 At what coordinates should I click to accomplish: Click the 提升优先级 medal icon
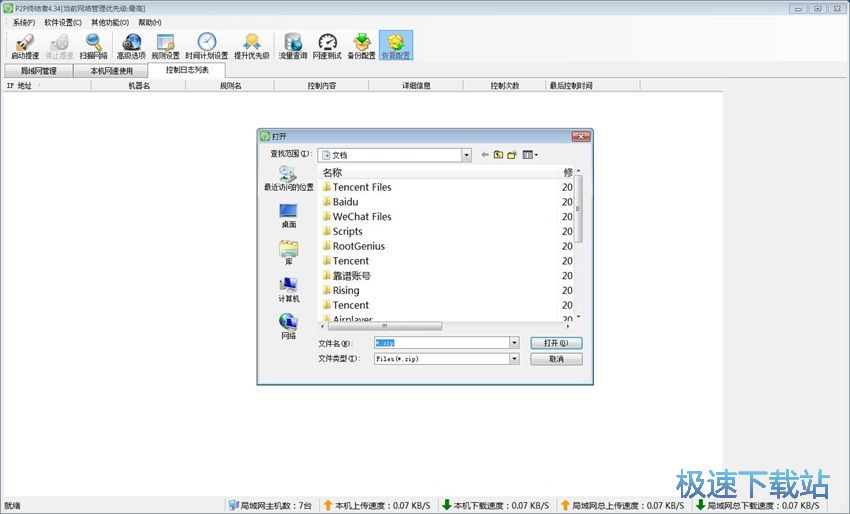click(x=252, y=46)
